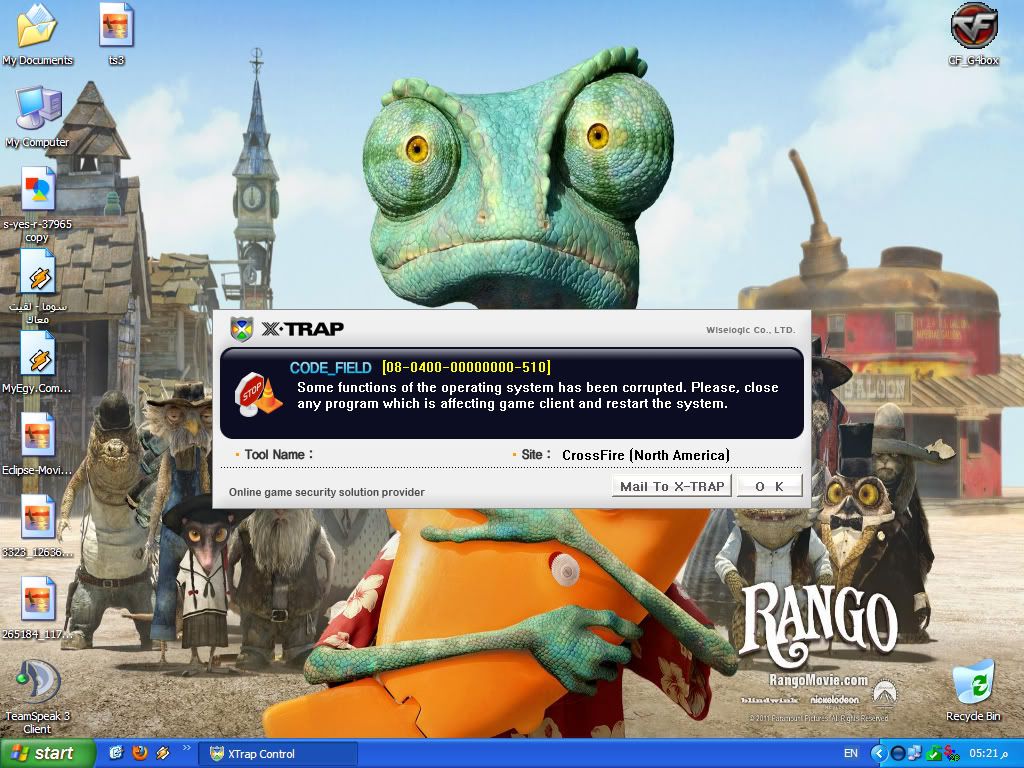Select the 3323_12636... image file icon

click(37, 519)
